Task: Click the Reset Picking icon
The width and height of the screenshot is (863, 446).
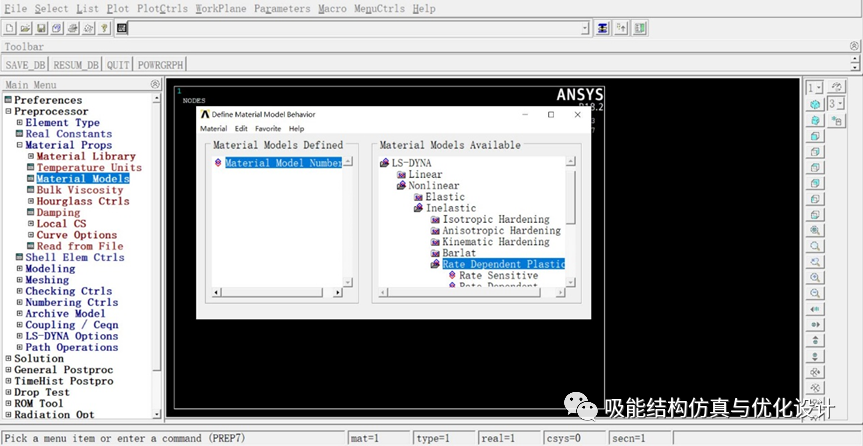Action: (621, 28)
